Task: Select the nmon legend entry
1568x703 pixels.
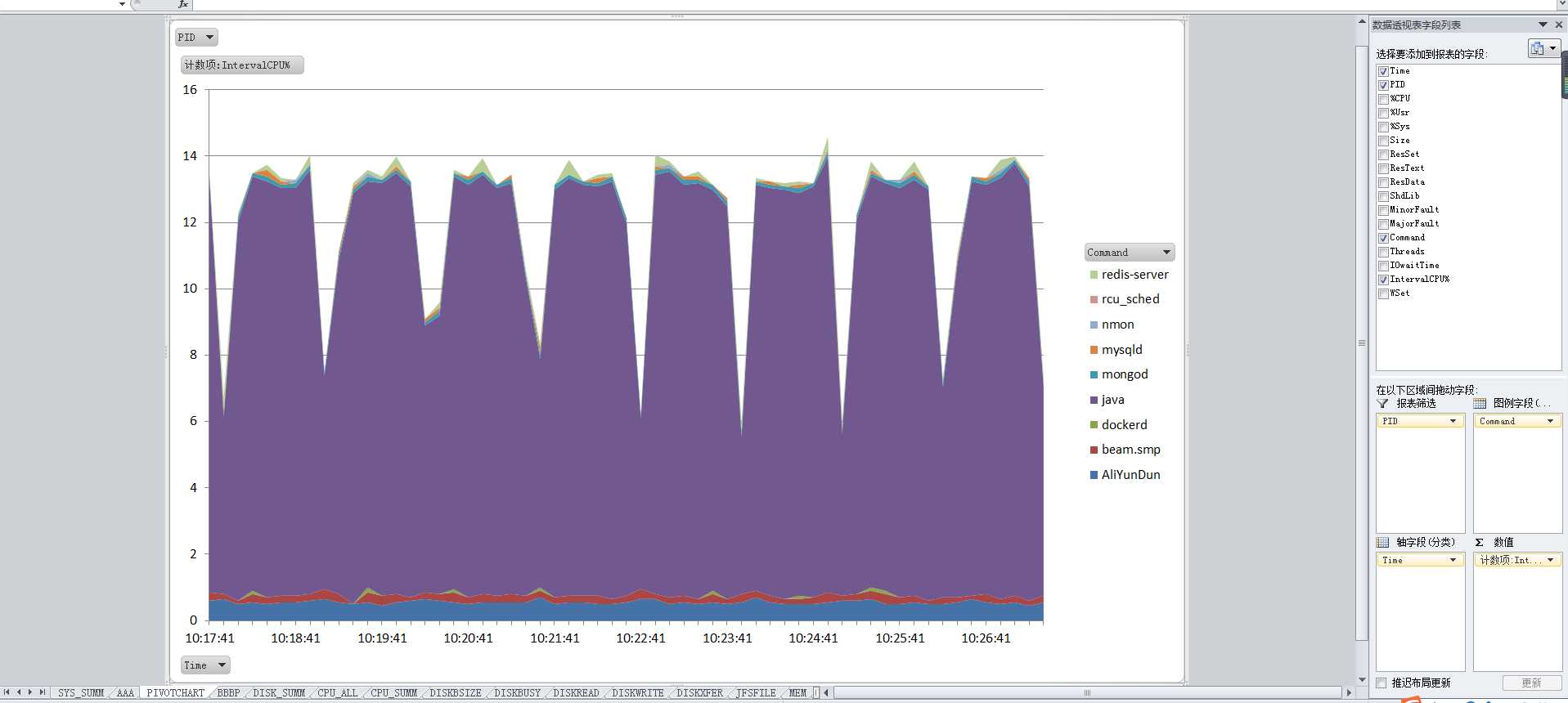Action: (1117, 325)
